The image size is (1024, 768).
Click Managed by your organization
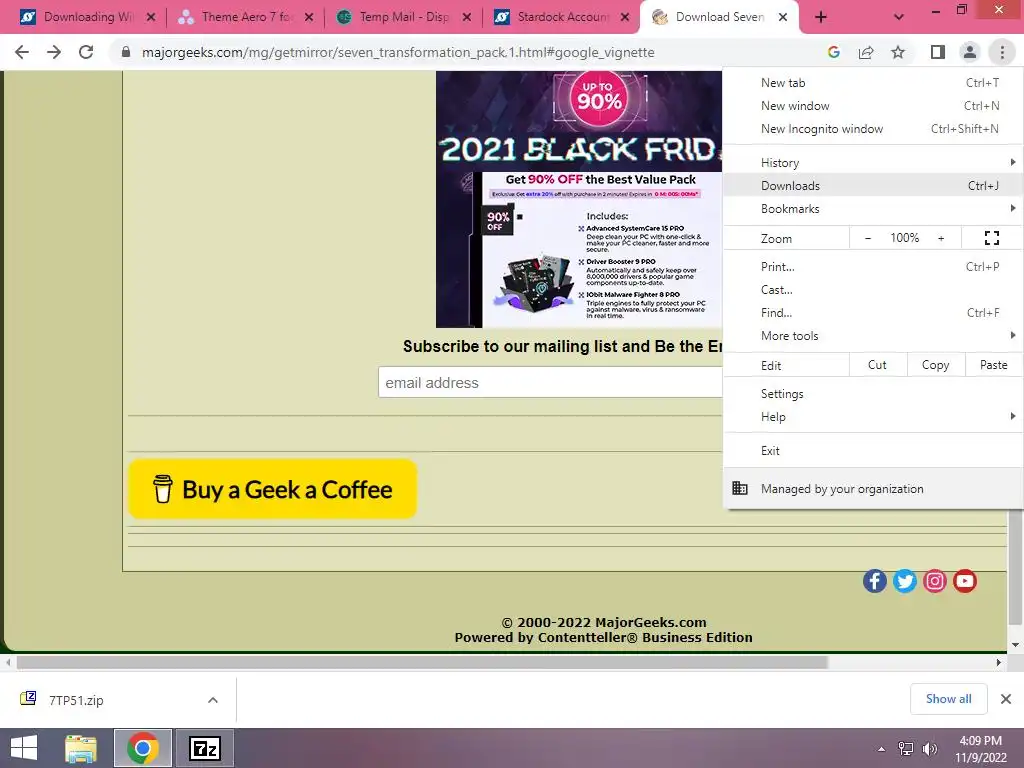873,488
